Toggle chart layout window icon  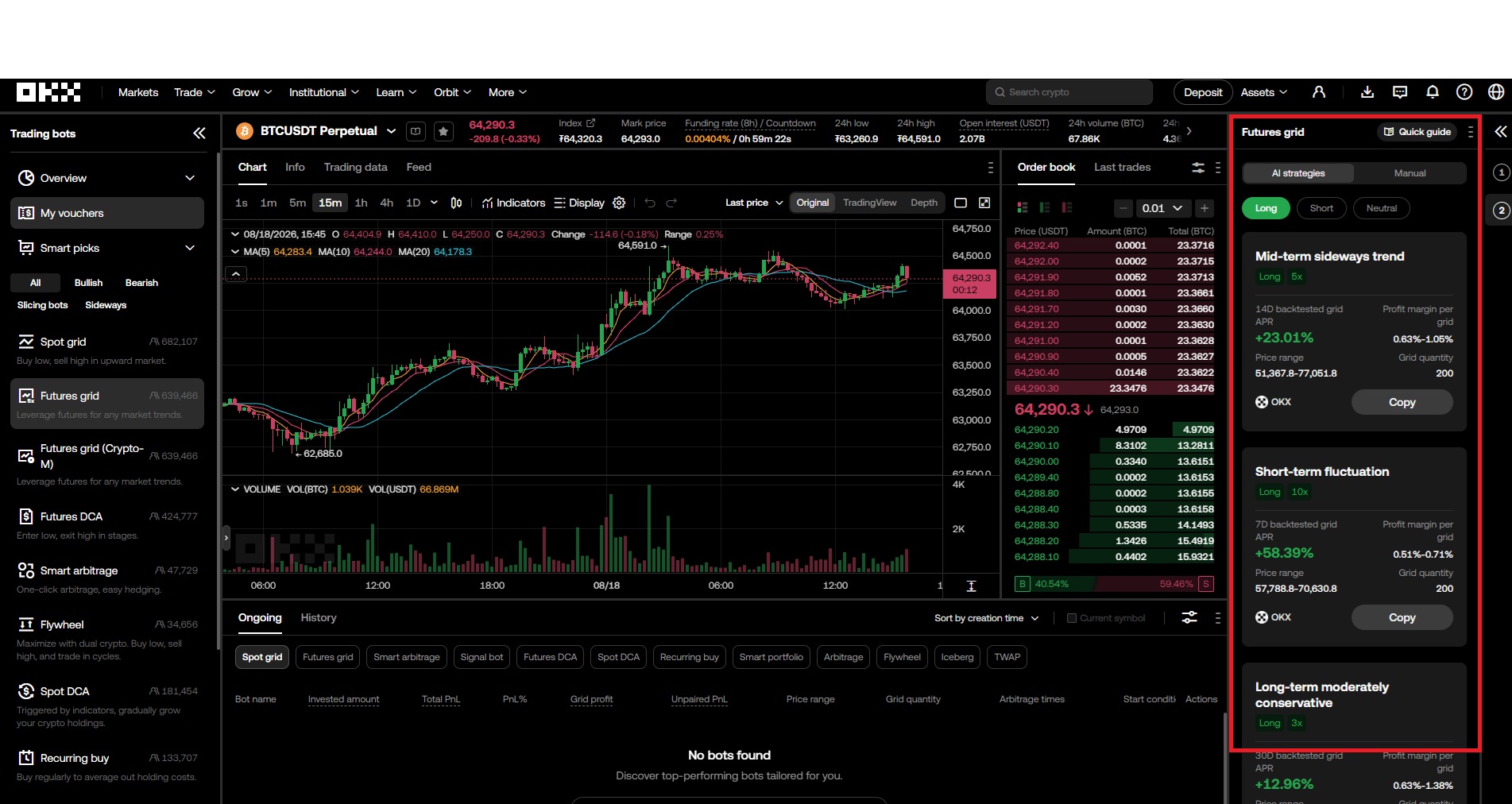961,203
